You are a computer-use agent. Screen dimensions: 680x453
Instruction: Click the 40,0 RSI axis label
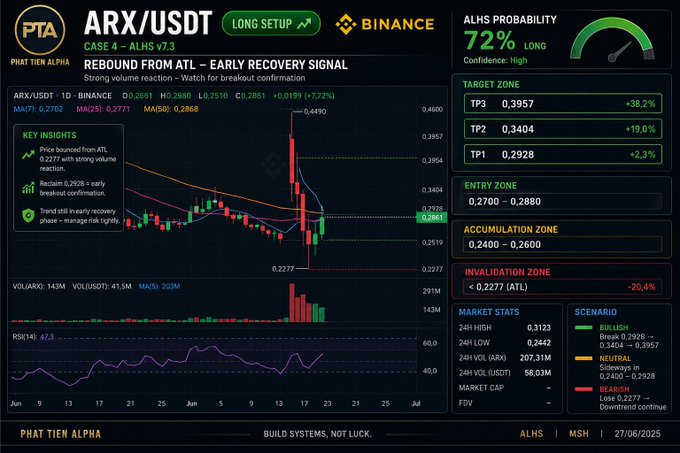(x=430, y=371)
